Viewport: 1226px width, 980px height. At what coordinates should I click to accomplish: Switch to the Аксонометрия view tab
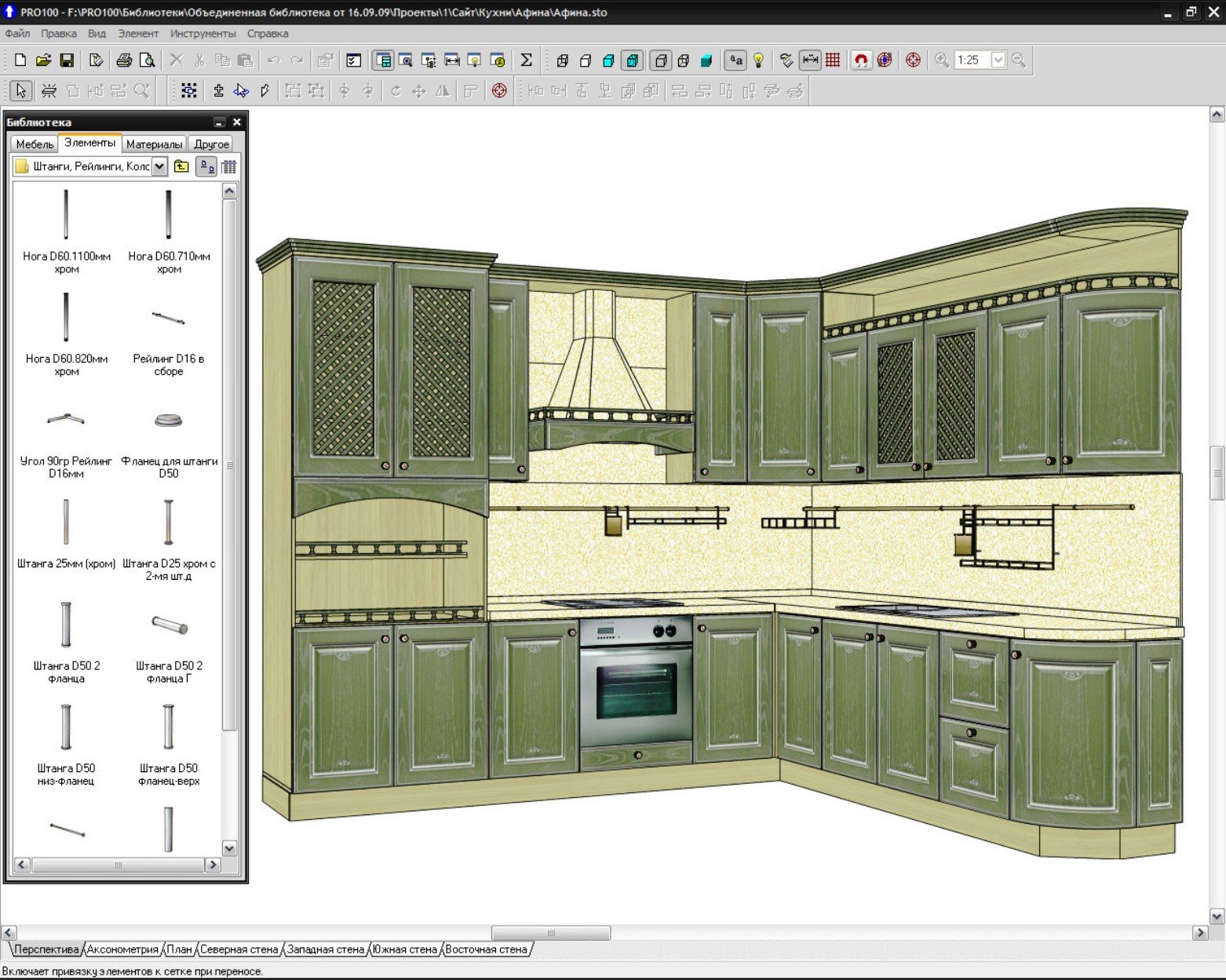click(122, 949)
